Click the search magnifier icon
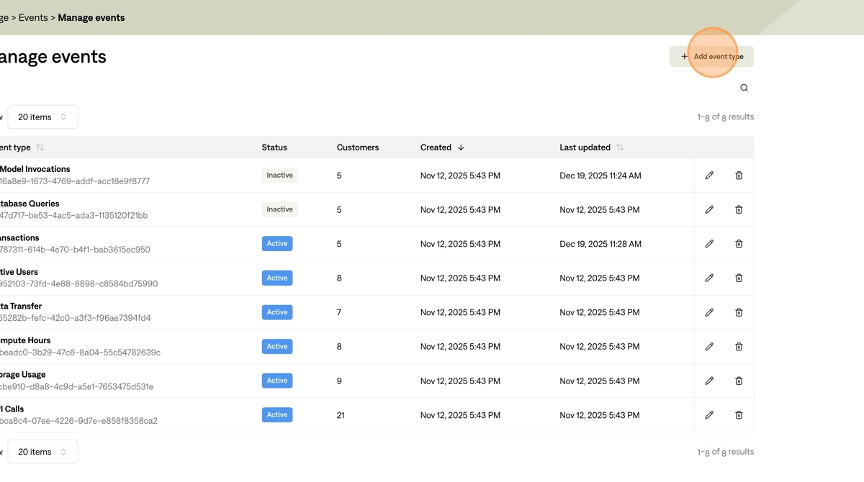This screenshot has height=482, width=864. pos(744,88)
